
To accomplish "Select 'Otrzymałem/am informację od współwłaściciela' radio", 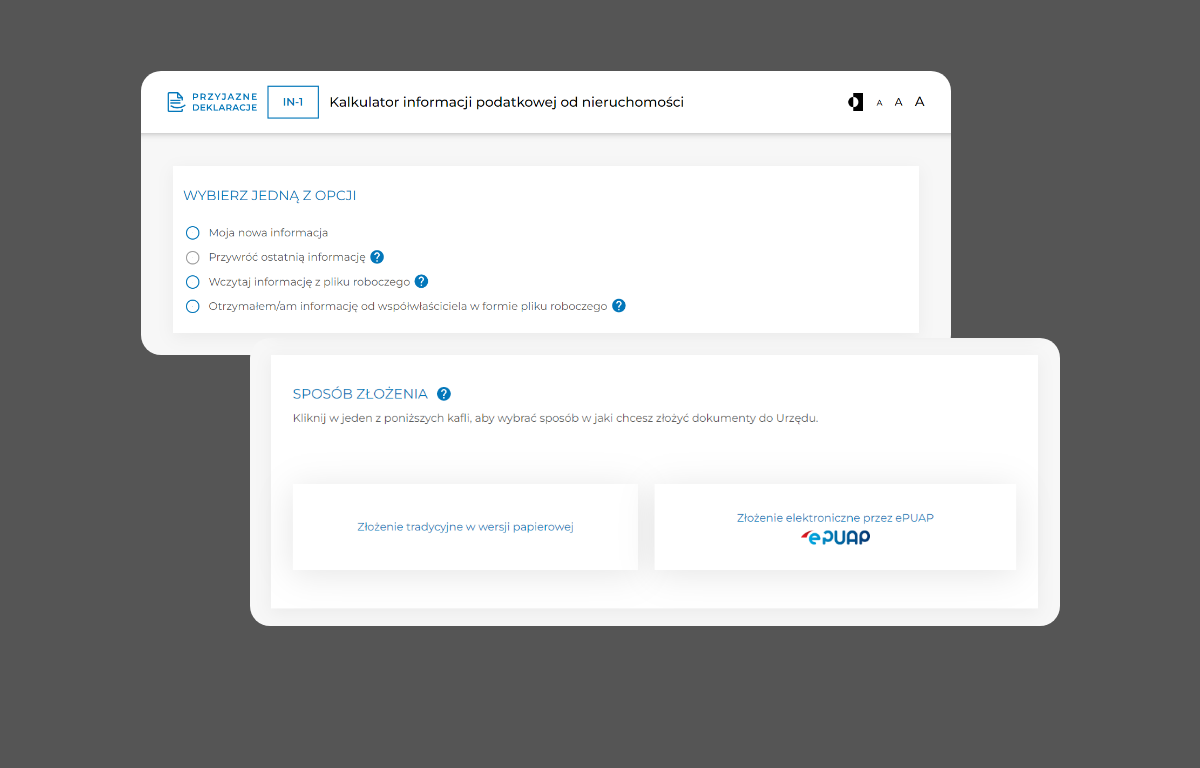I will click(x=193, y=306).
